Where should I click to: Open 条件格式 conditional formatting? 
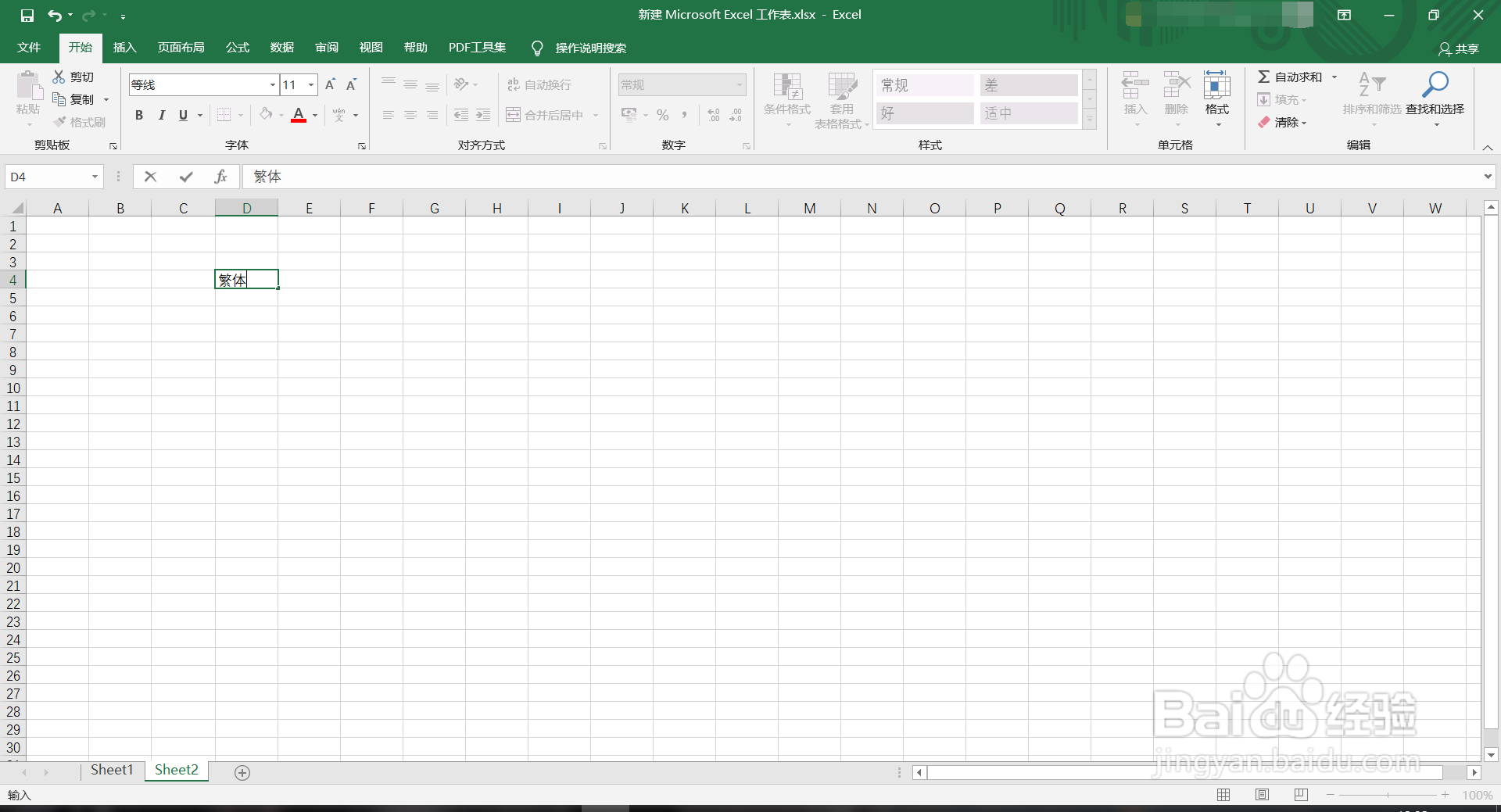coord(787,100)
